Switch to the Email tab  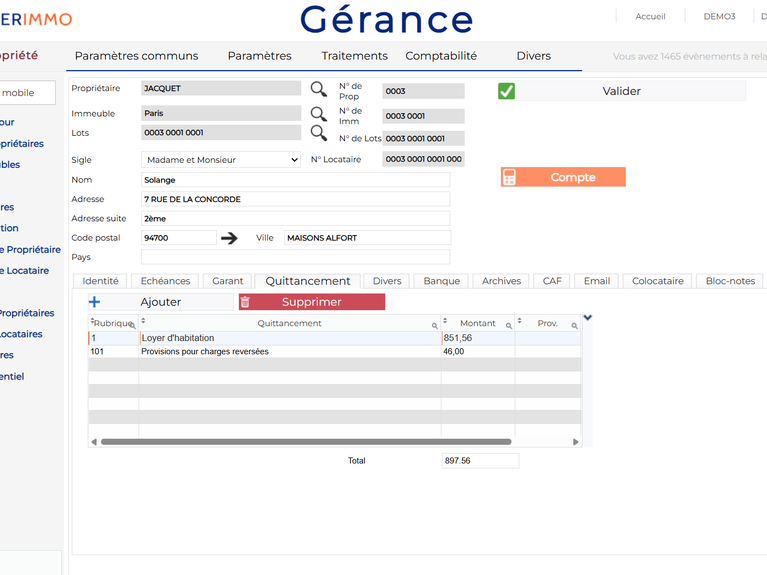(597, 281)
